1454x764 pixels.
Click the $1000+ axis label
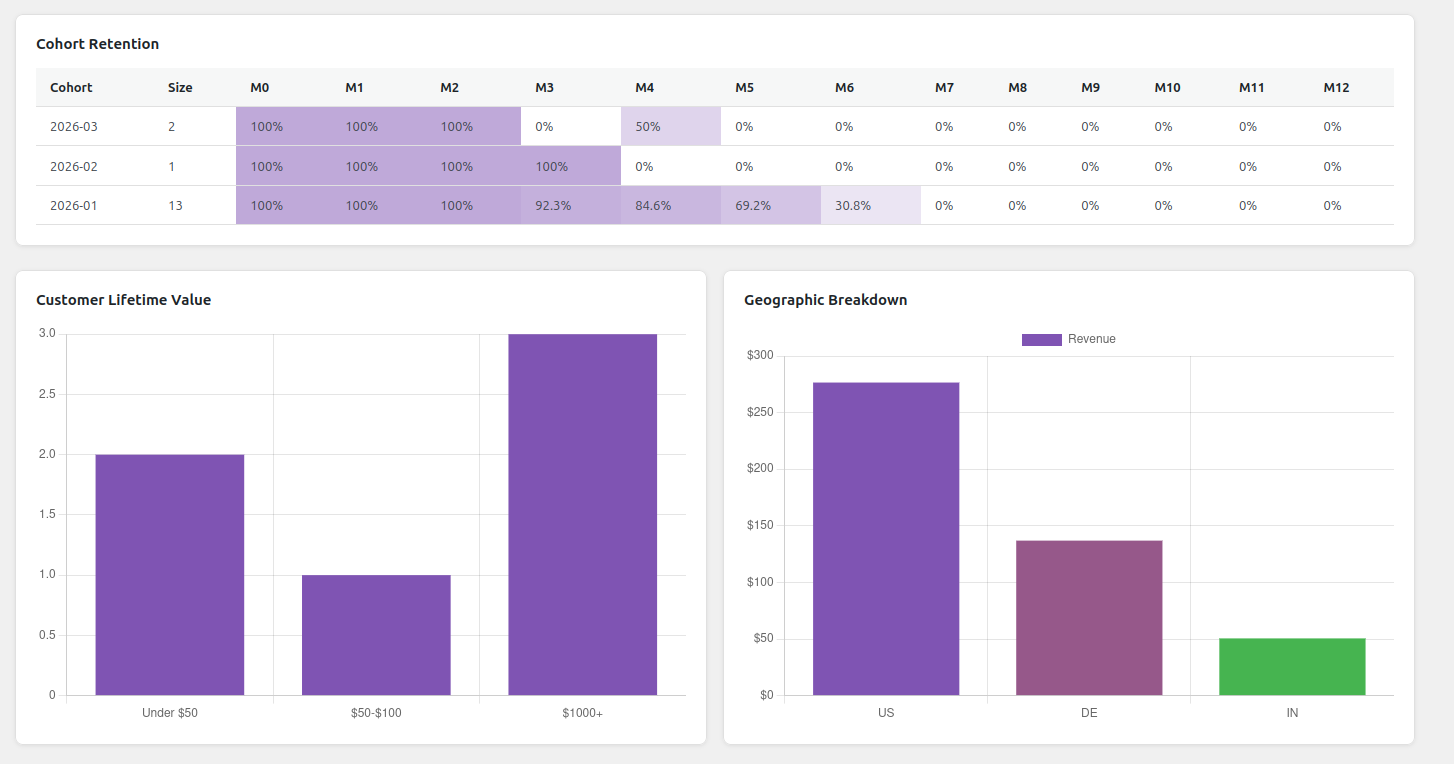coord(583,713)
